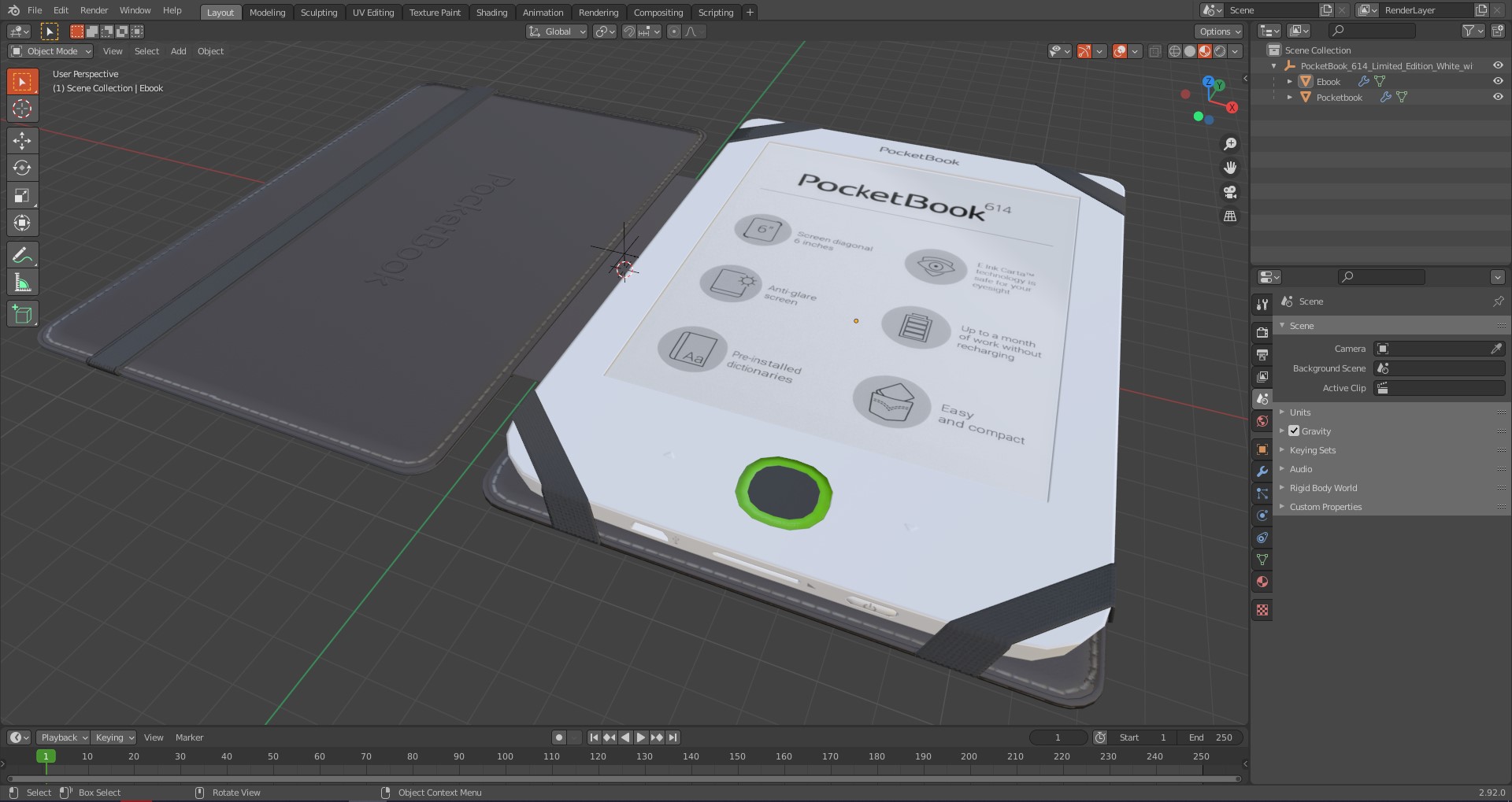
Task: Open Global transform orientation dropdown
Action: (557, 31)
